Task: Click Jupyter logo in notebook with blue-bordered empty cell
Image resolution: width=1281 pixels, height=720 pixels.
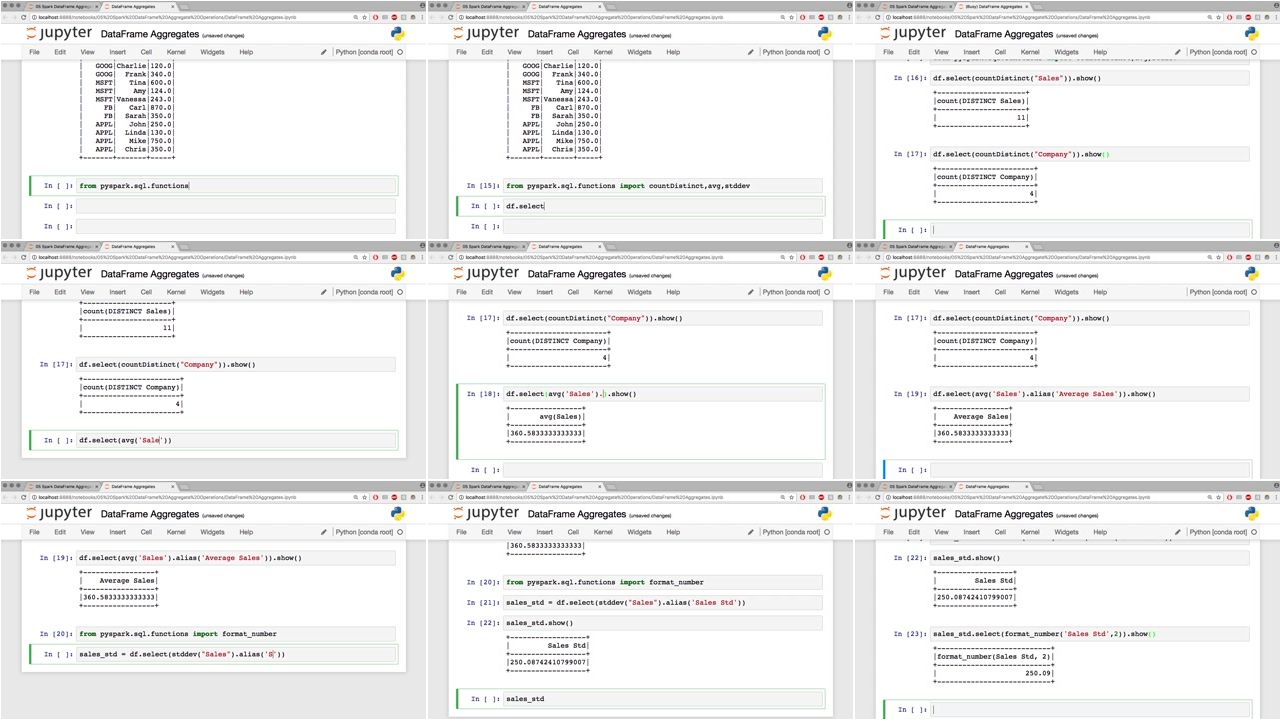Action: [x=912, y=274]
